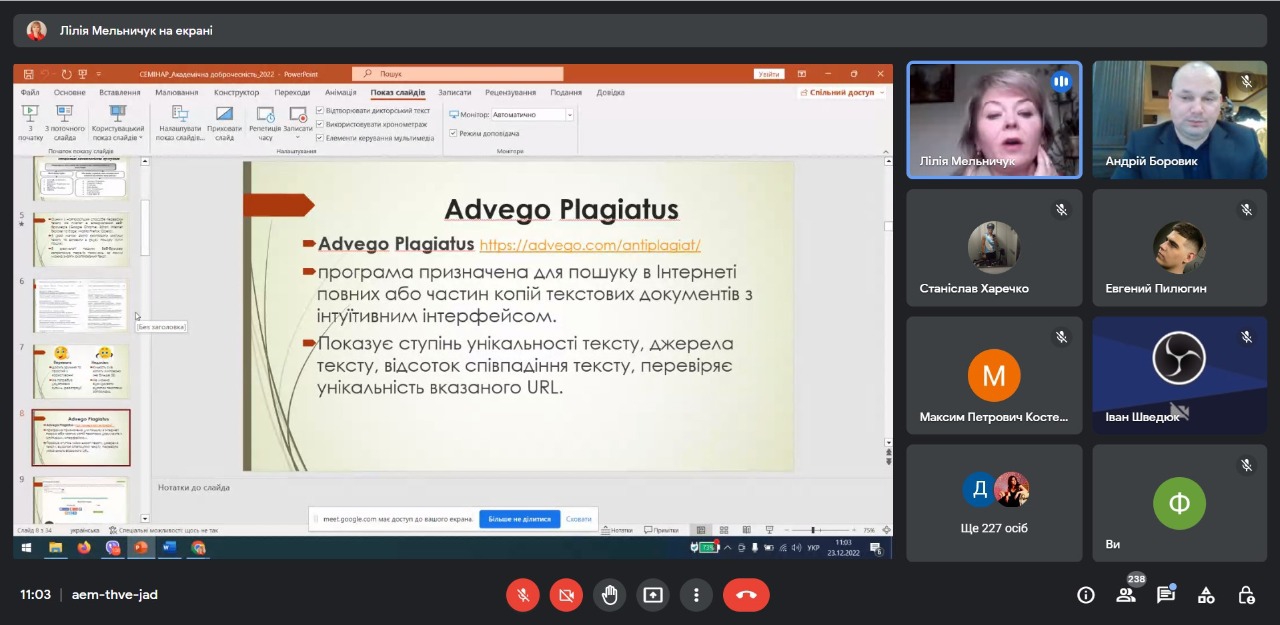
Task: Show hidden system tray icons
Action: 728,548
